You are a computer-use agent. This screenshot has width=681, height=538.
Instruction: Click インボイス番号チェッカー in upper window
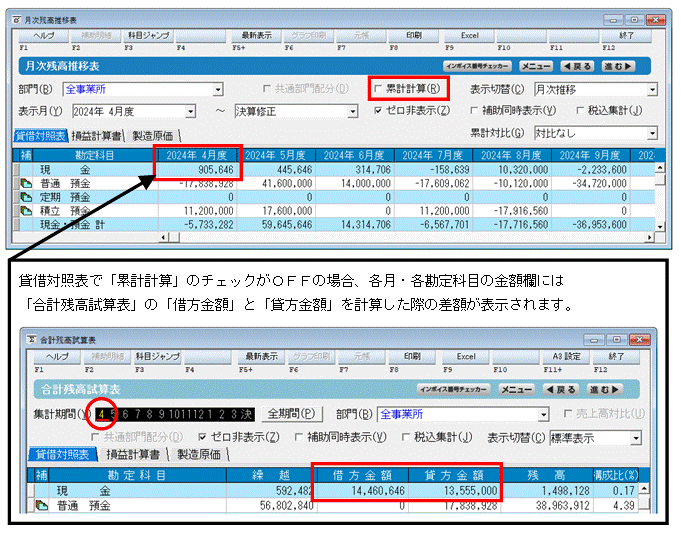point(477,66)
